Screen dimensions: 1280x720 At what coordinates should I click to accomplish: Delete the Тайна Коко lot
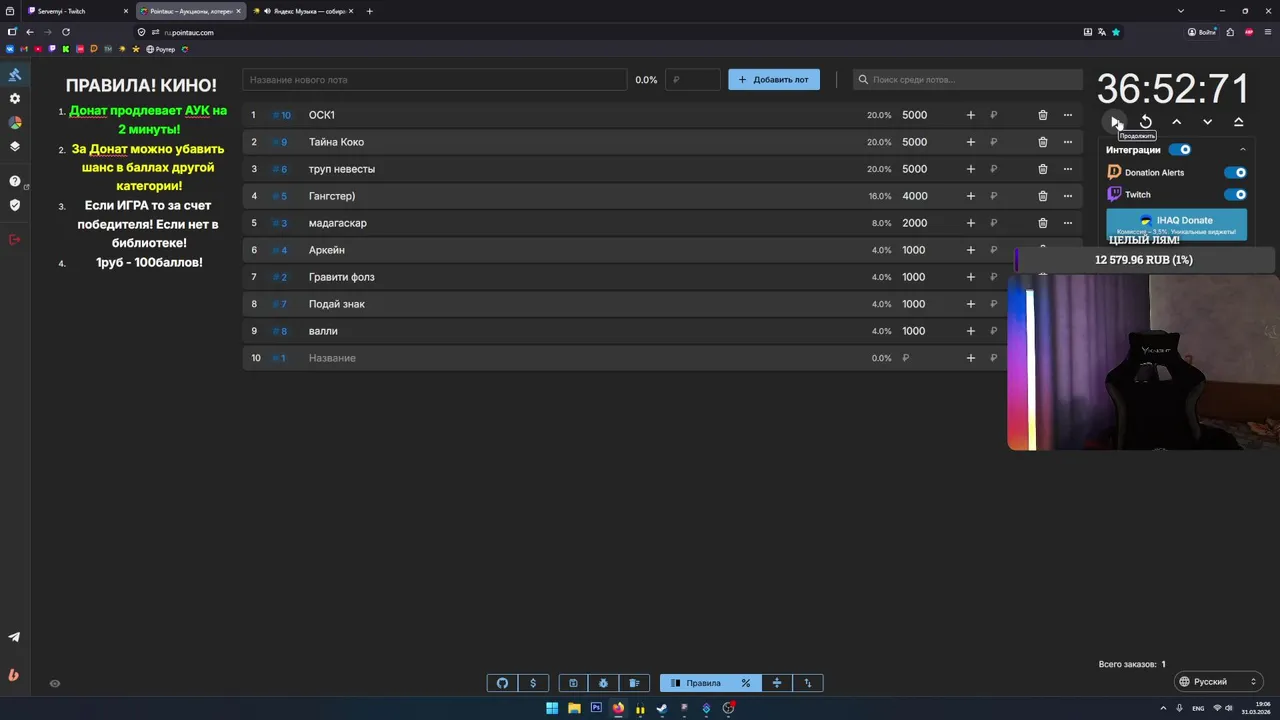1043,142
